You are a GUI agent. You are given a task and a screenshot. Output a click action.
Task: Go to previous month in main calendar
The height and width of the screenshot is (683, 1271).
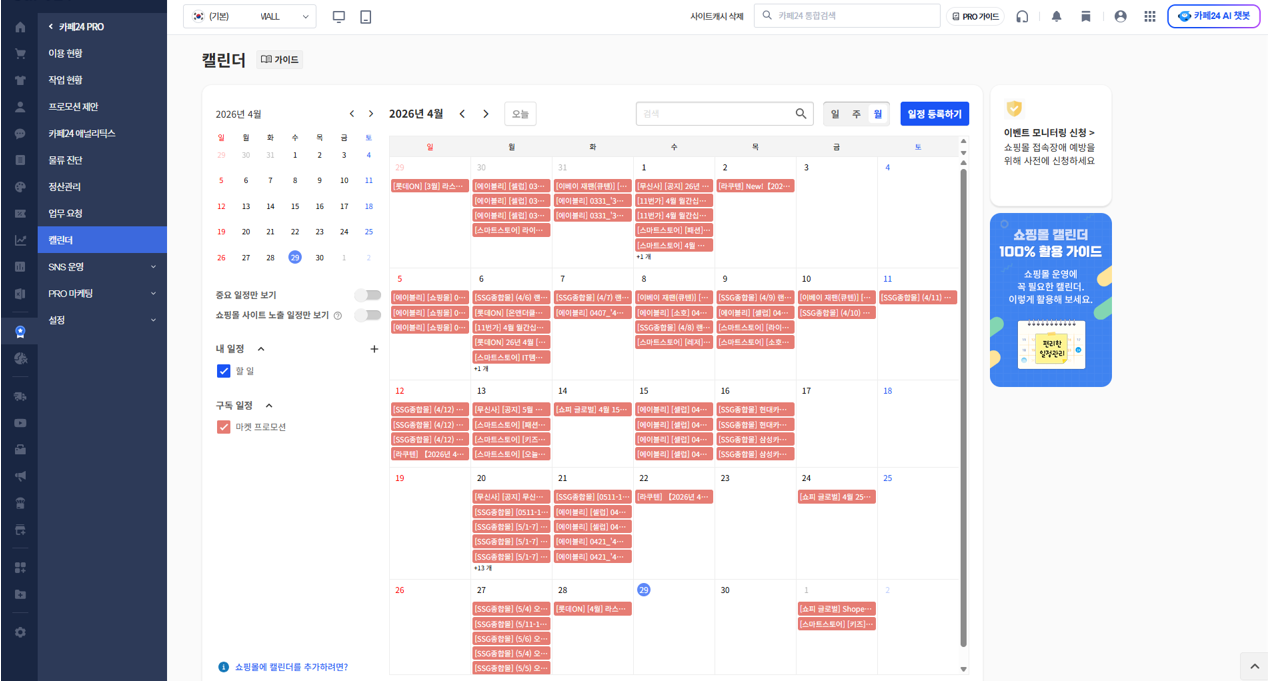462,114
